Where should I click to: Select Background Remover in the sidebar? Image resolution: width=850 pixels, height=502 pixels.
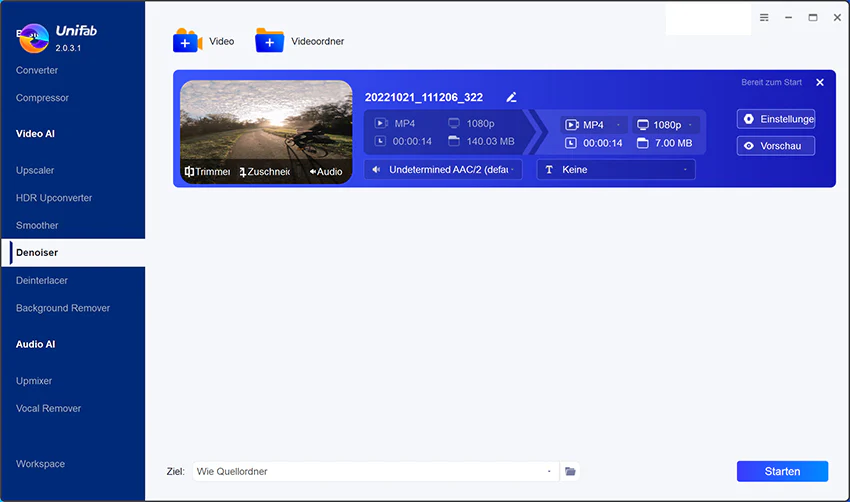[63, 308]
